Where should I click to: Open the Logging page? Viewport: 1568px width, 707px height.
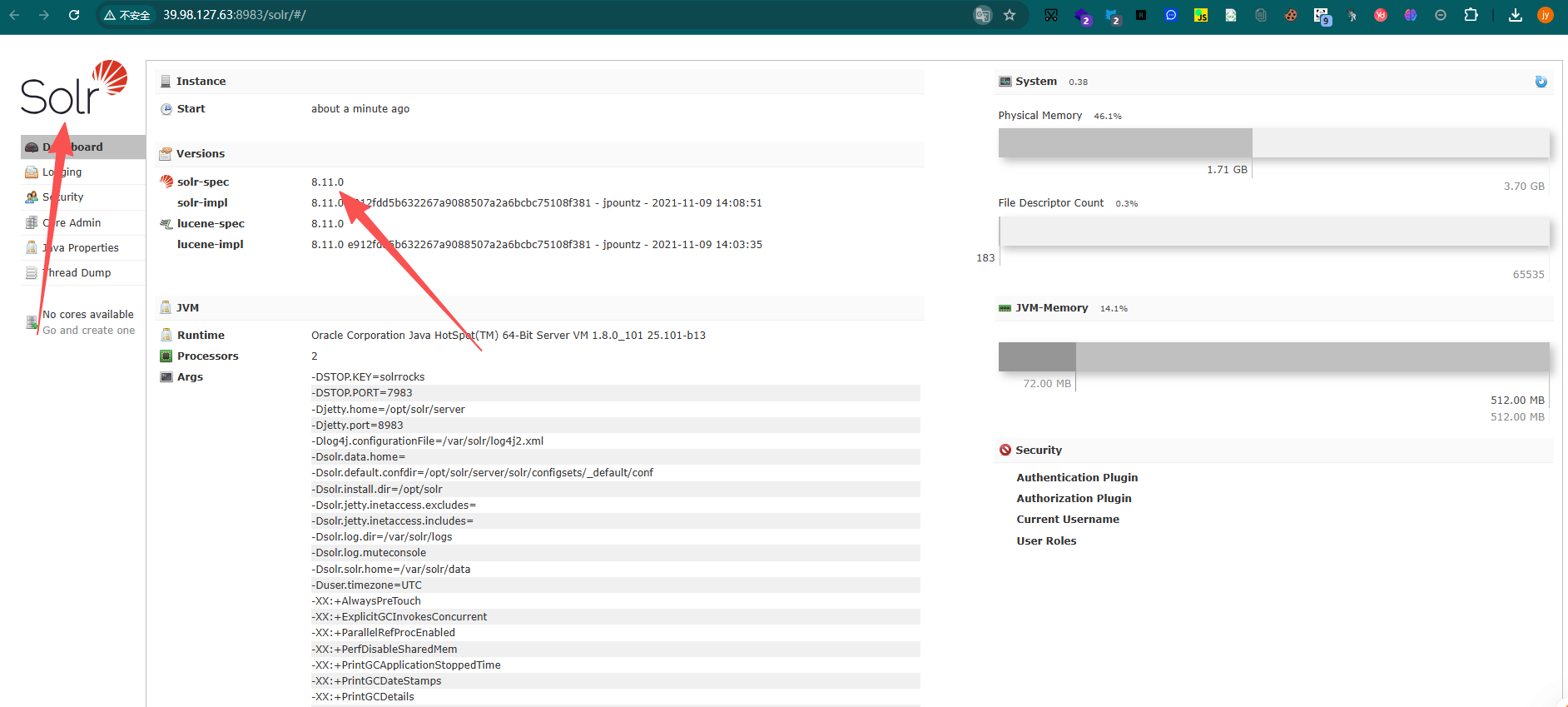62,172
